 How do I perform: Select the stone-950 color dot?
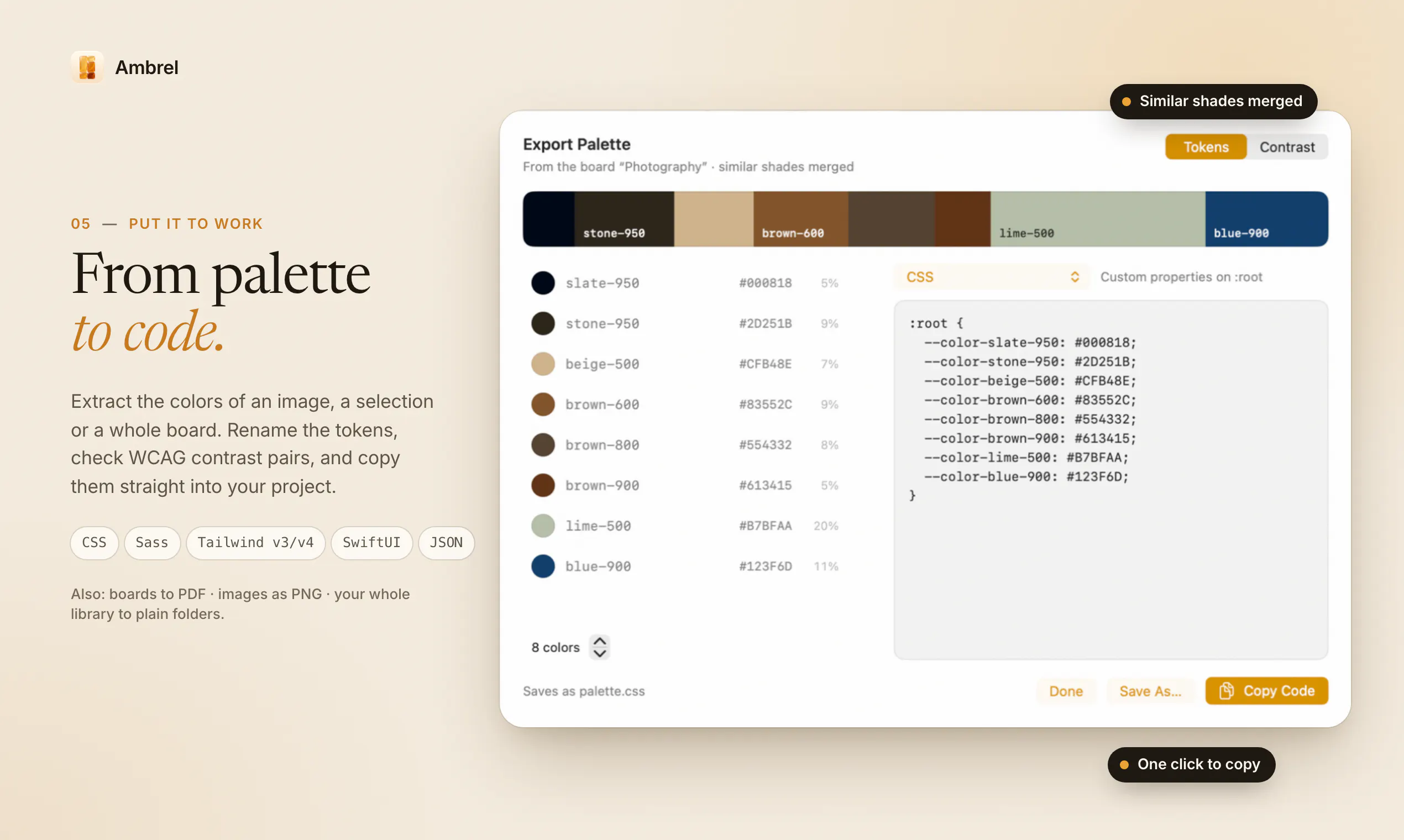[542, 323]
